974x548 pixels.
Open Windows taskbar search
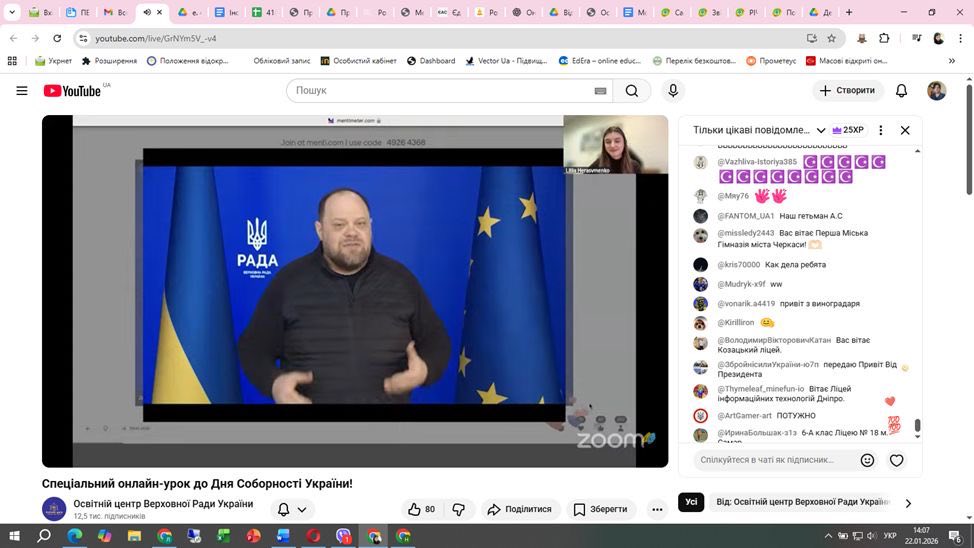pos(43,536)
